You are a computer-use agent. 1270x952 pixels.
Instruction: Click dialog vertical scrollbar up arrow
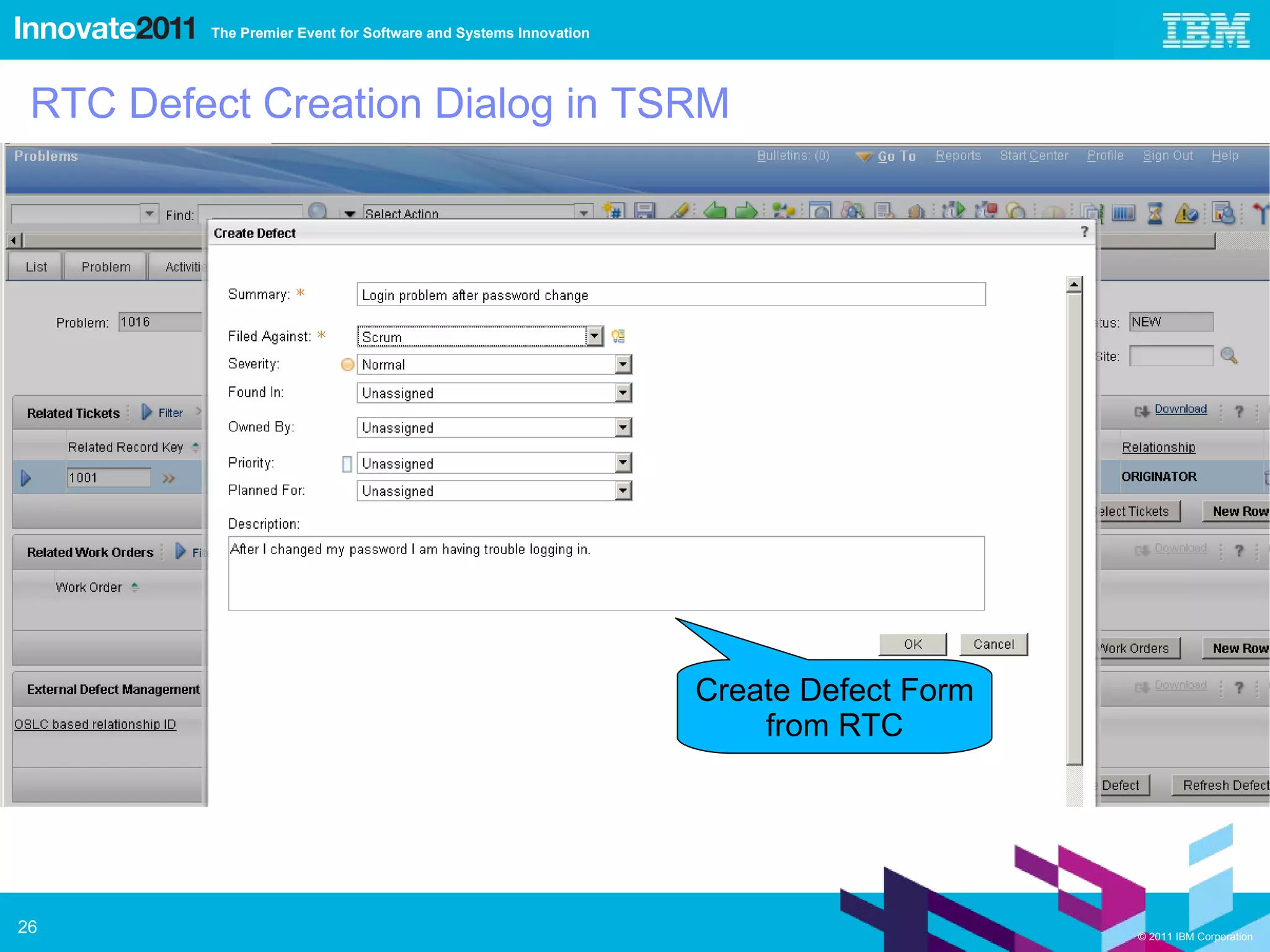[x=1074, y=284]
